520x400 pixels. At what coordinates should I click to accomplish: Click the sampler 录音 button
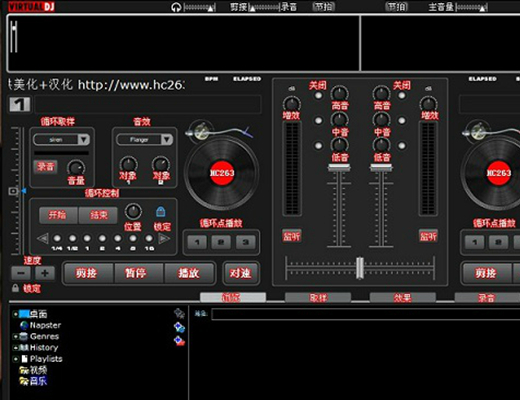45,166
